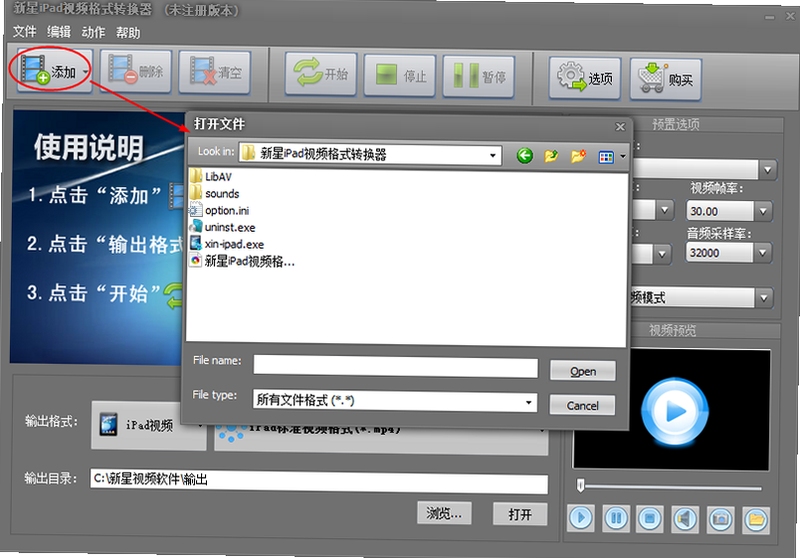800x558 pixels.
Task: Click the view menu grid icon
Action: coord(606,157)
